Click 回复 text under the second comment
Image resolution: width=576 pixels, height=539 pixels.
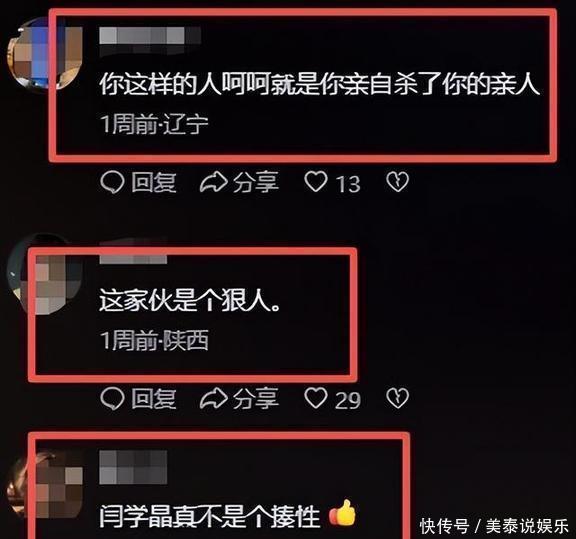tap(154, 399)
